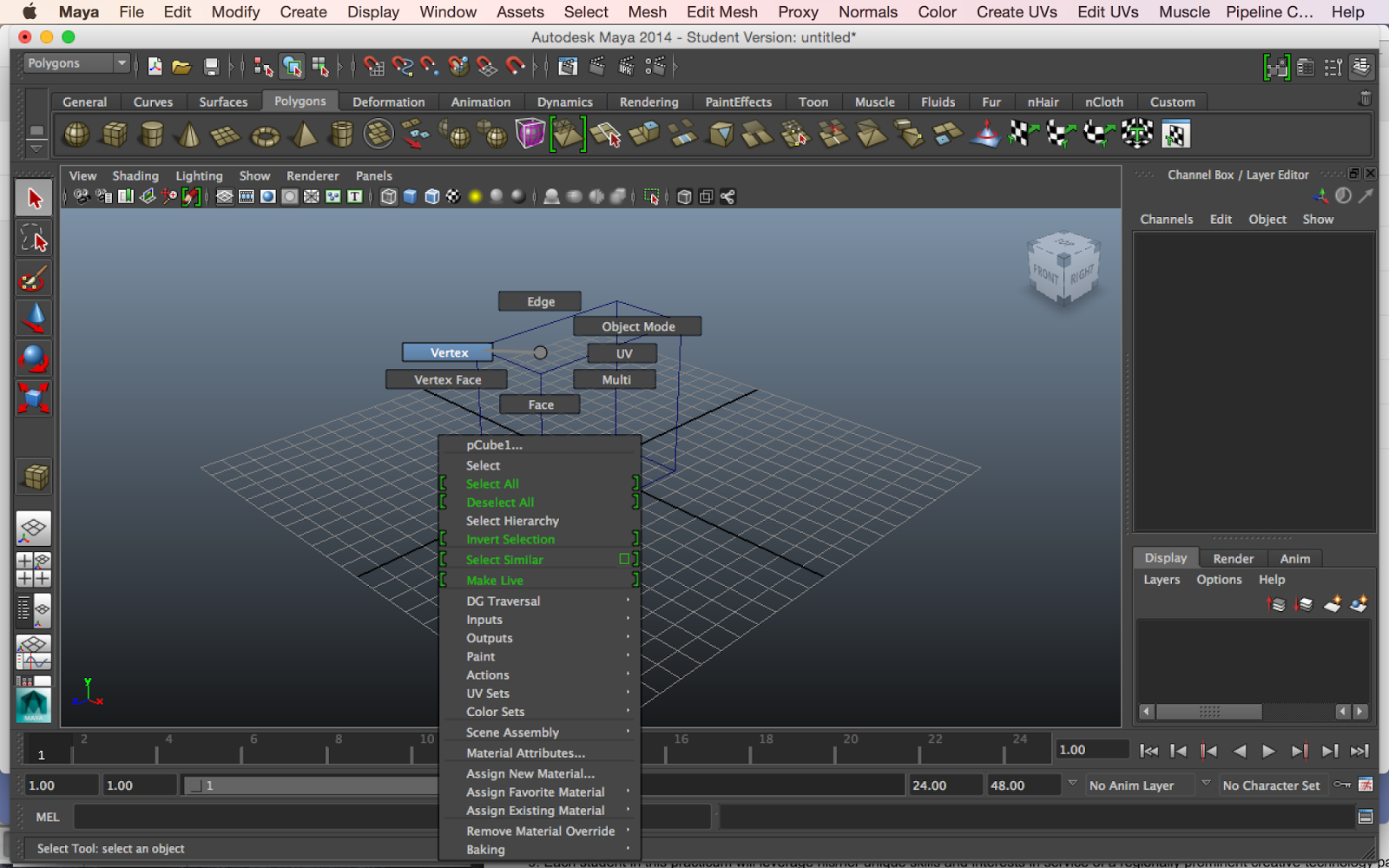Image resolution: width=1389 pixels, height=868 pixels.
Task: Click the range slider handle
Action: pos(195,786)
